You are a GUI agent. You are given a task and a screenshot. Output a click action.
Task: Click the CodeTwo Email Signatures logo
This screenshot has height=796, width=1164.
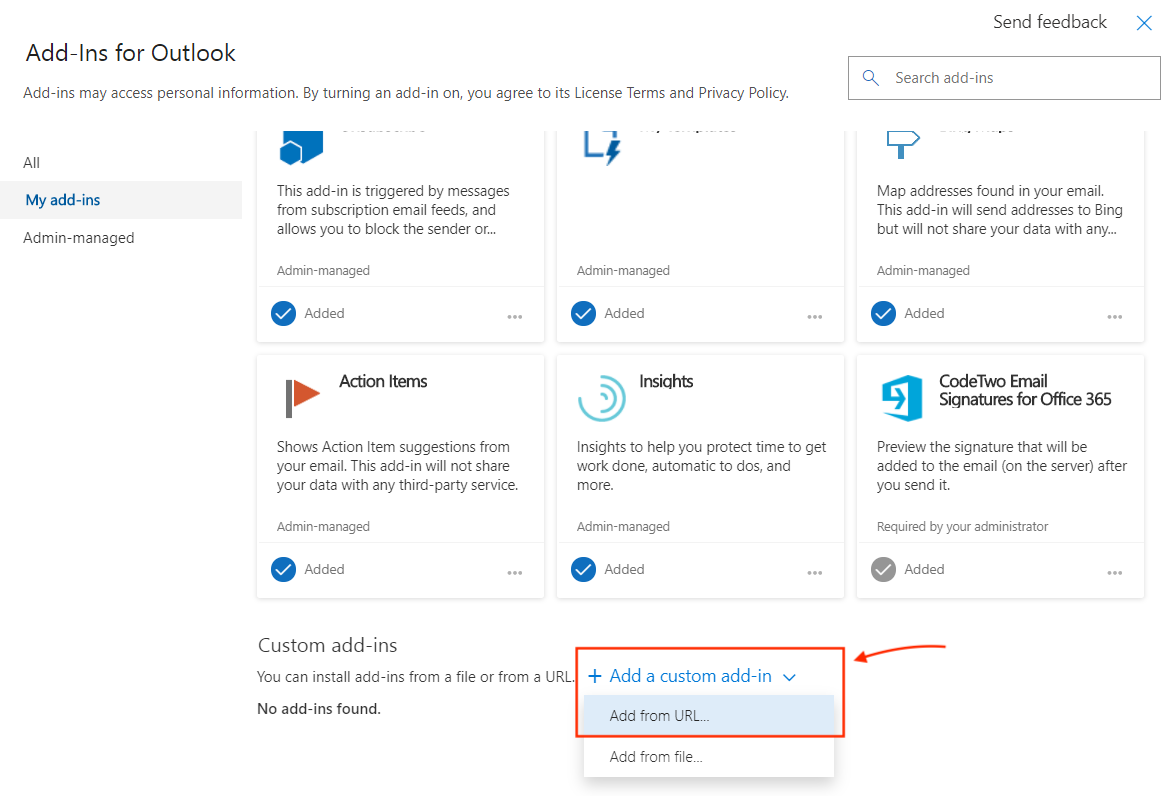pos(902,398)
